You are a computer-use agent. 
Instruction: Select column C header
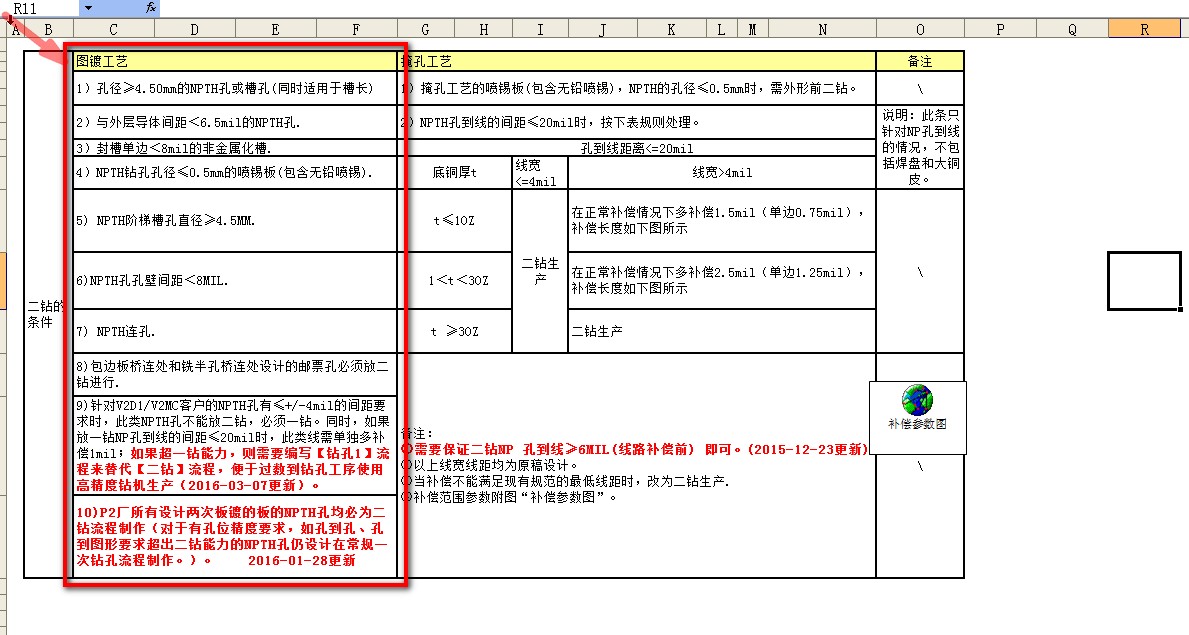pos(114,29)
